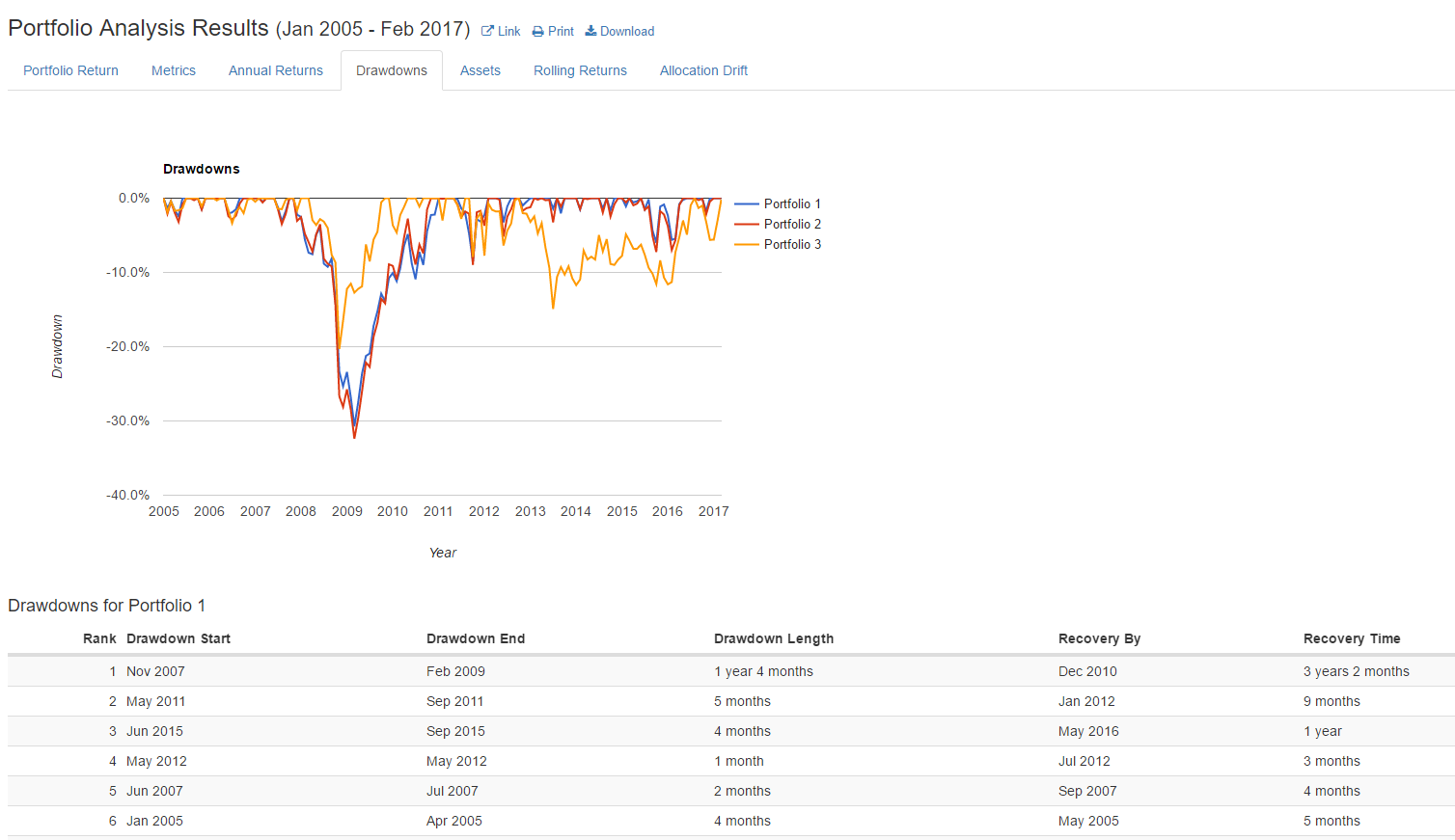Image resolution: width=1455 pixels, height=840 pixels.
Task: Click the Drawdown Start column header
Action: point(178,638)
